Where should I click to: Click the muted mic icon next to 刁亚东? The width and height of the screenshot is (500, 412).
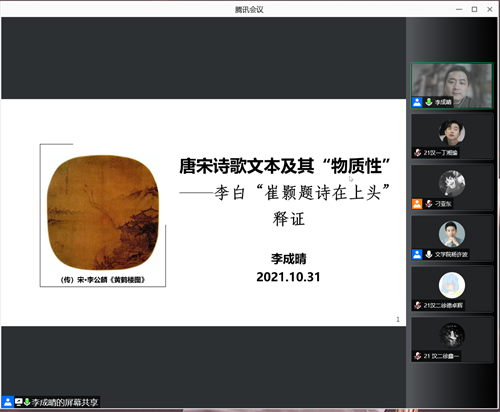[429, 204]
